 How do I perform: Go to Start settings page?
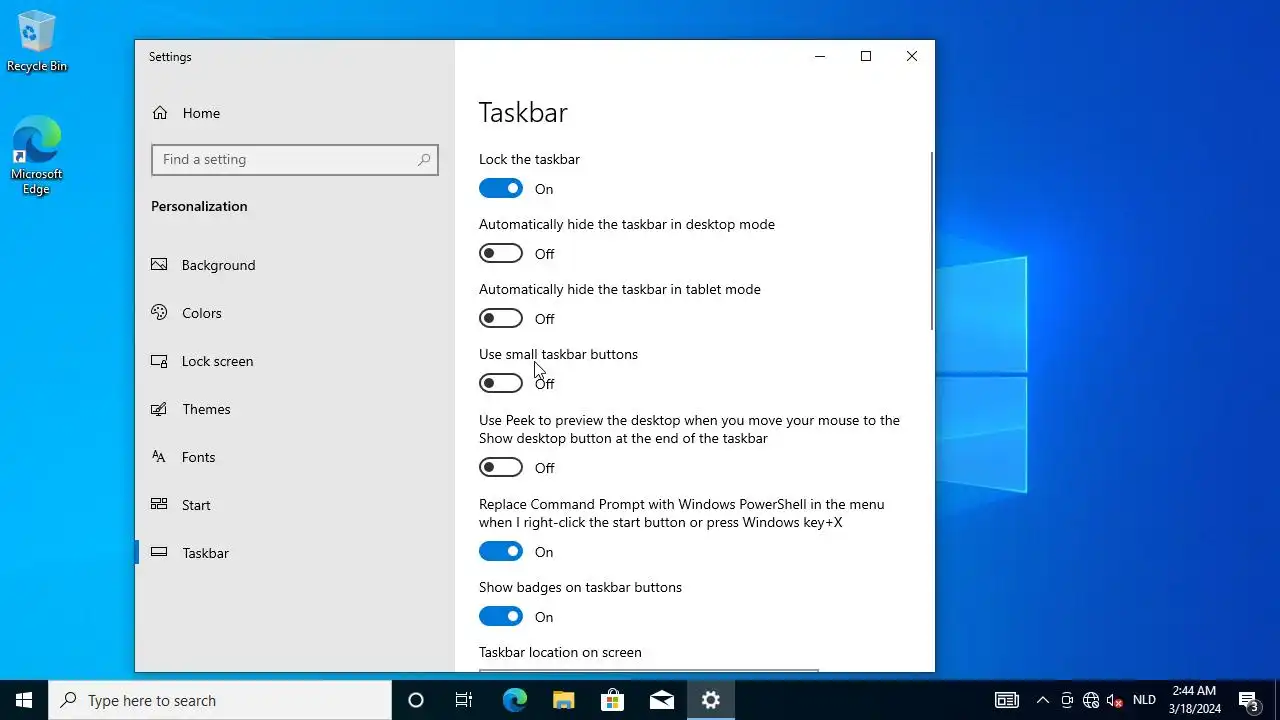click(295, 505)
